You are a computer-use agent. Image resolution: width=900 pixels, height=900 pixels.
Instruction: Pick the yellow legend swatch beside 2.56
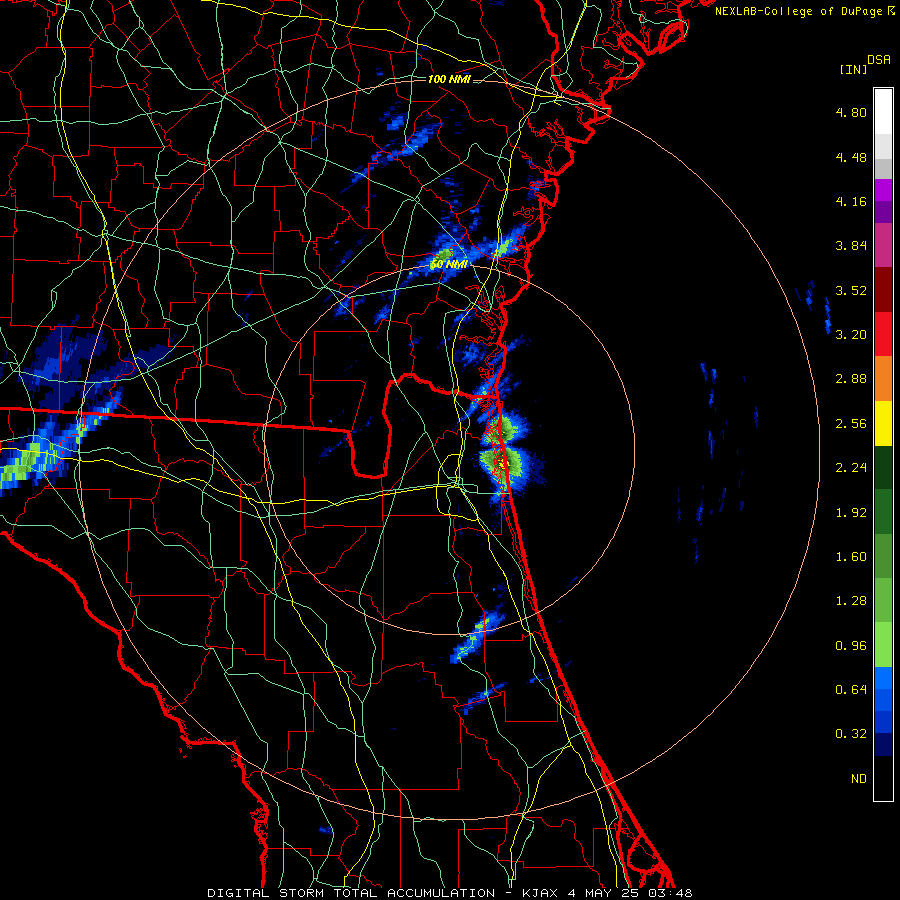(x=883, y=424)
